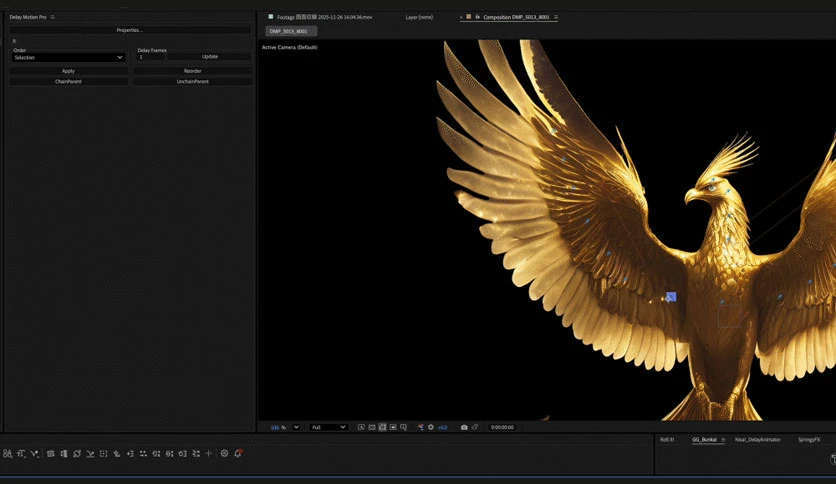Click the Active Camera (Default) label
Viewport: 836px width, 484px height.
coord(290,47)
